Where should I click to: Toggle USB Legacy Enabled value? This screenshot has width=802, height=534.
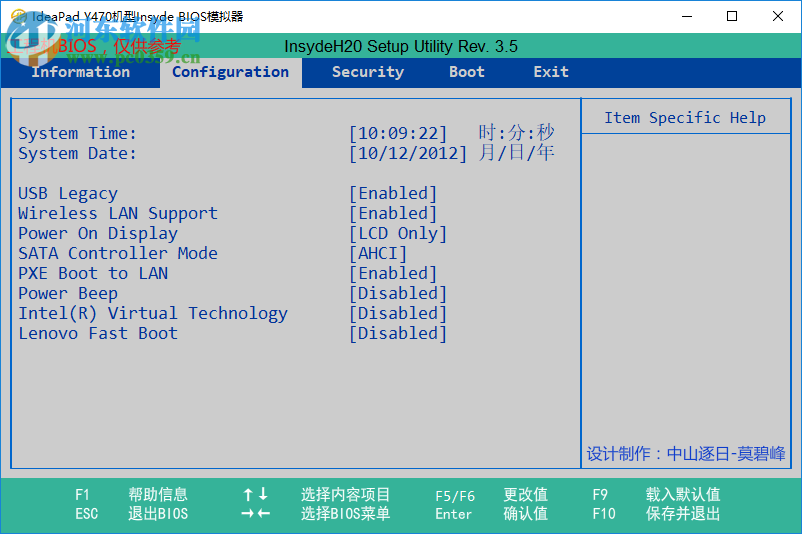point(393,193)
